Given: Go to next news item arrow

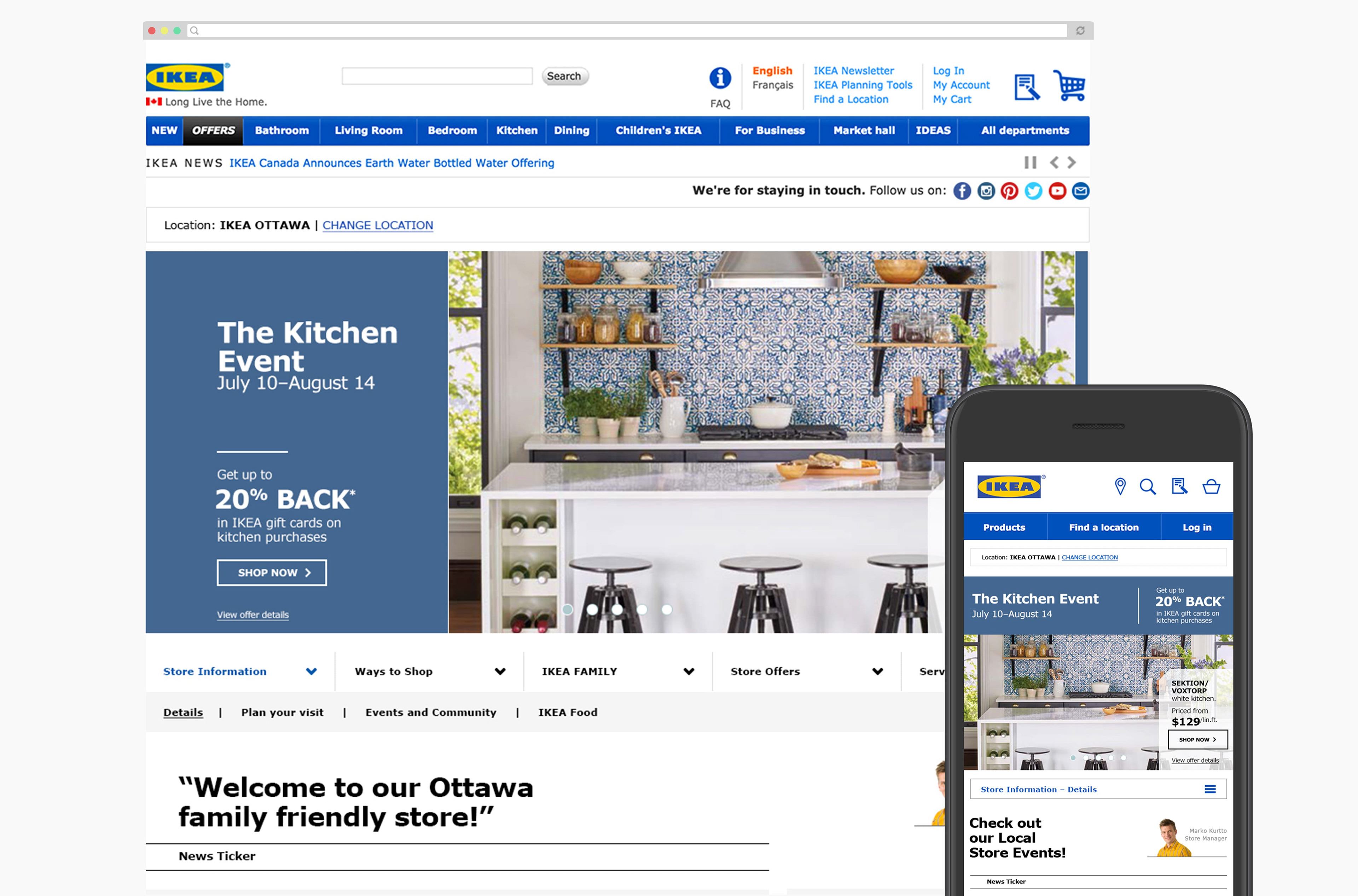Looking at the screenshot, I should coord(1072,163).
